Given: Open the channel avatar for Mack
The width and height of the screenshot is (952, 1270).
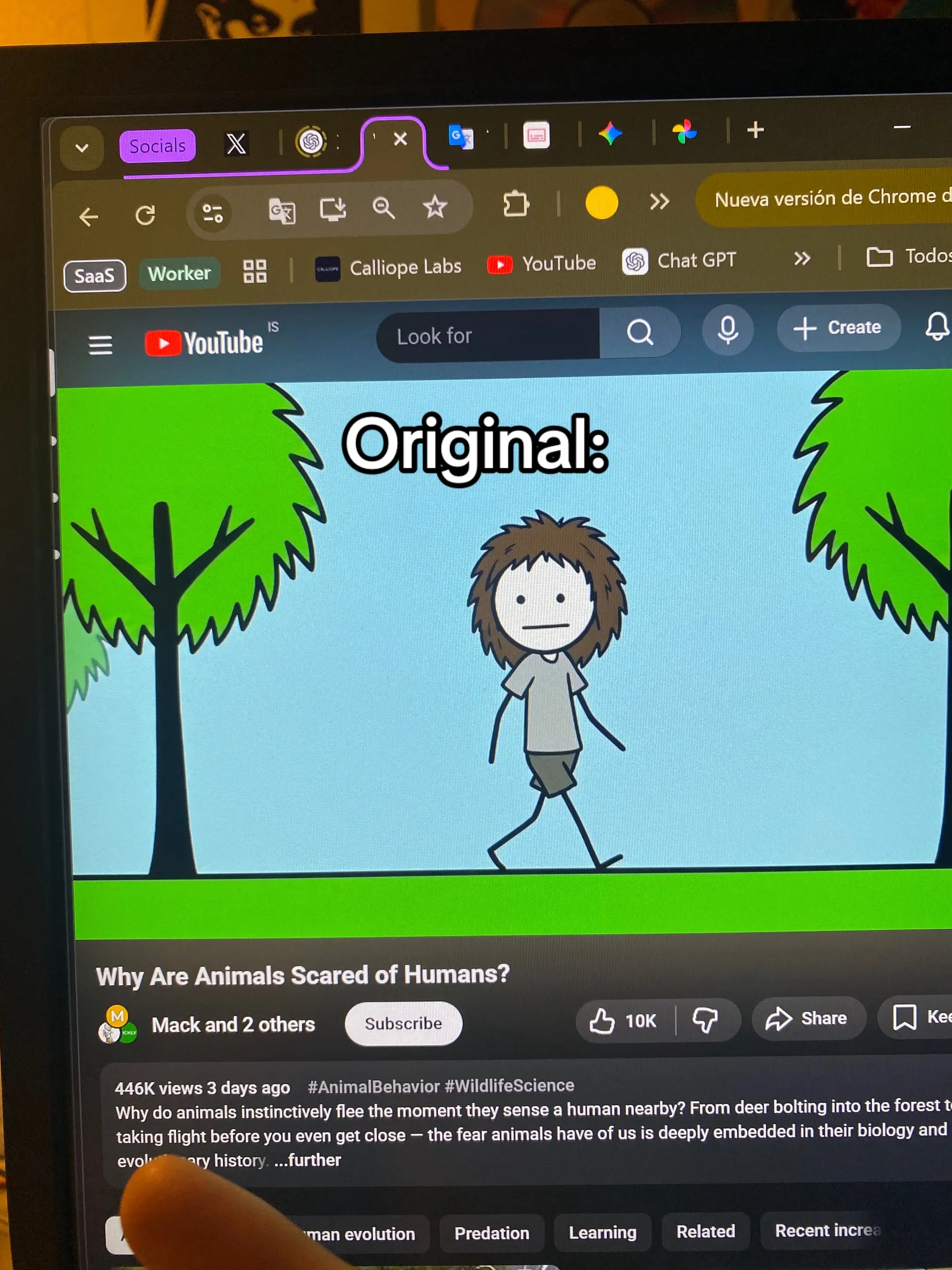Looking at the screenshot, I should point(118,1024).
